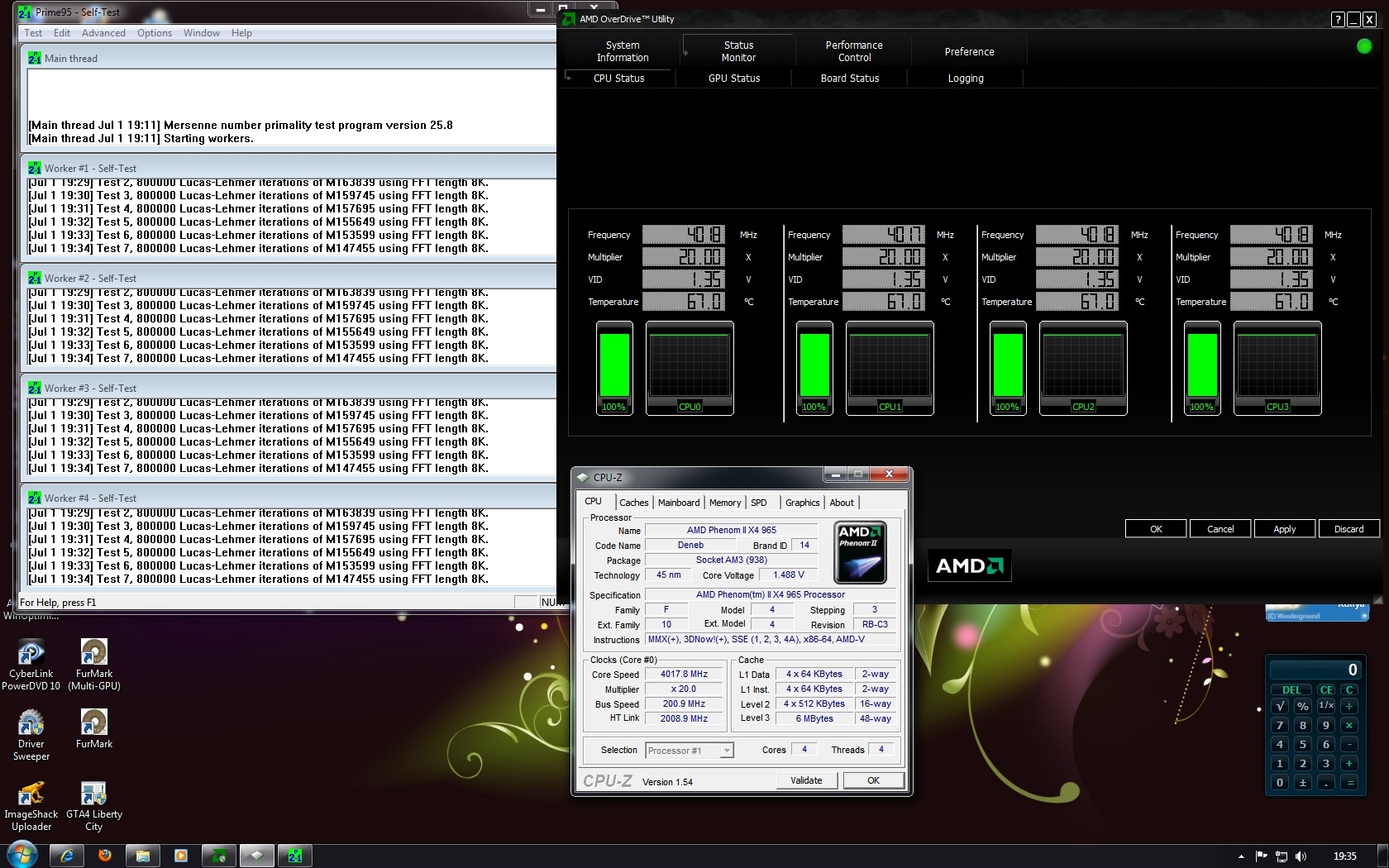Switch to the Mainboard tab in CPU-Z

pos(679,503)
